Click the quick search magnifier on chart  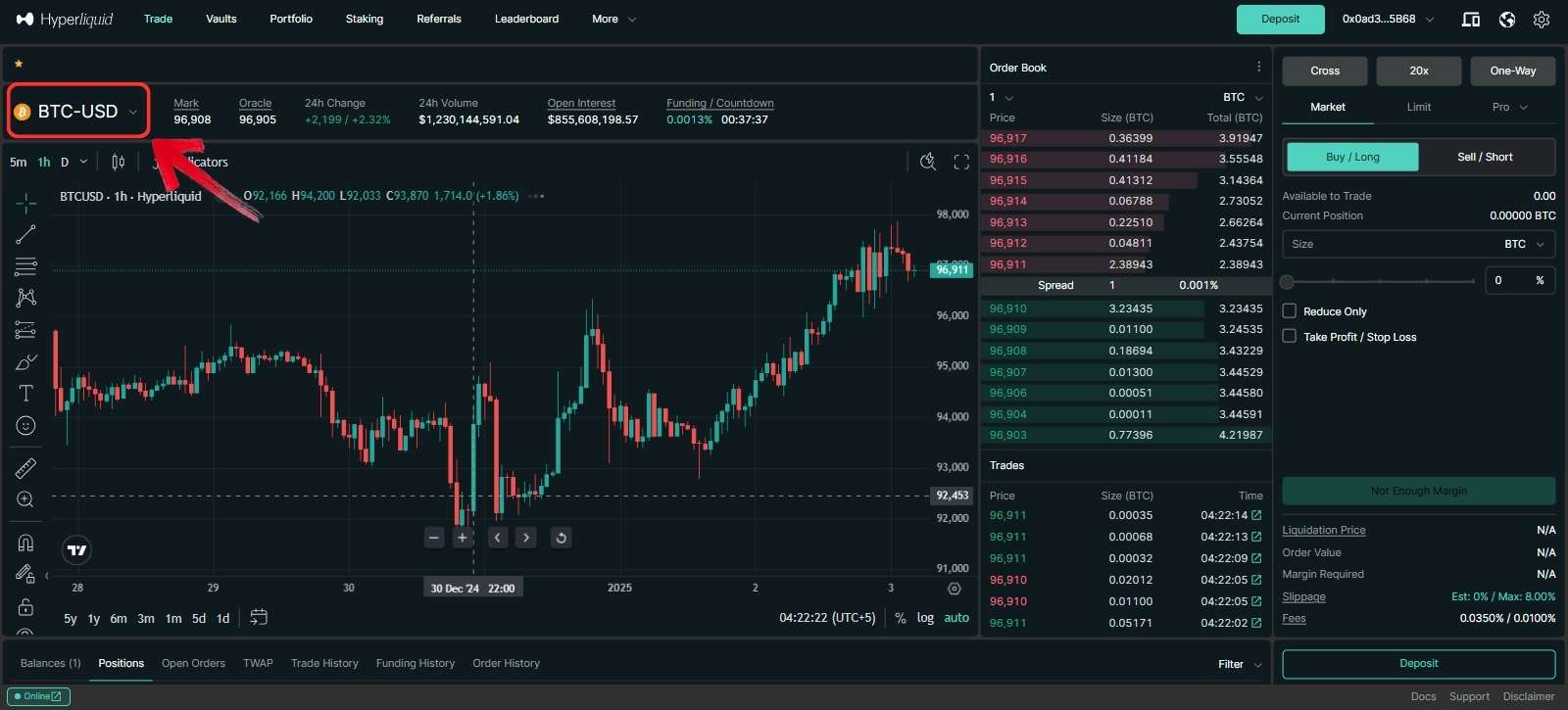pyautogui.click(x=927, y=162)
